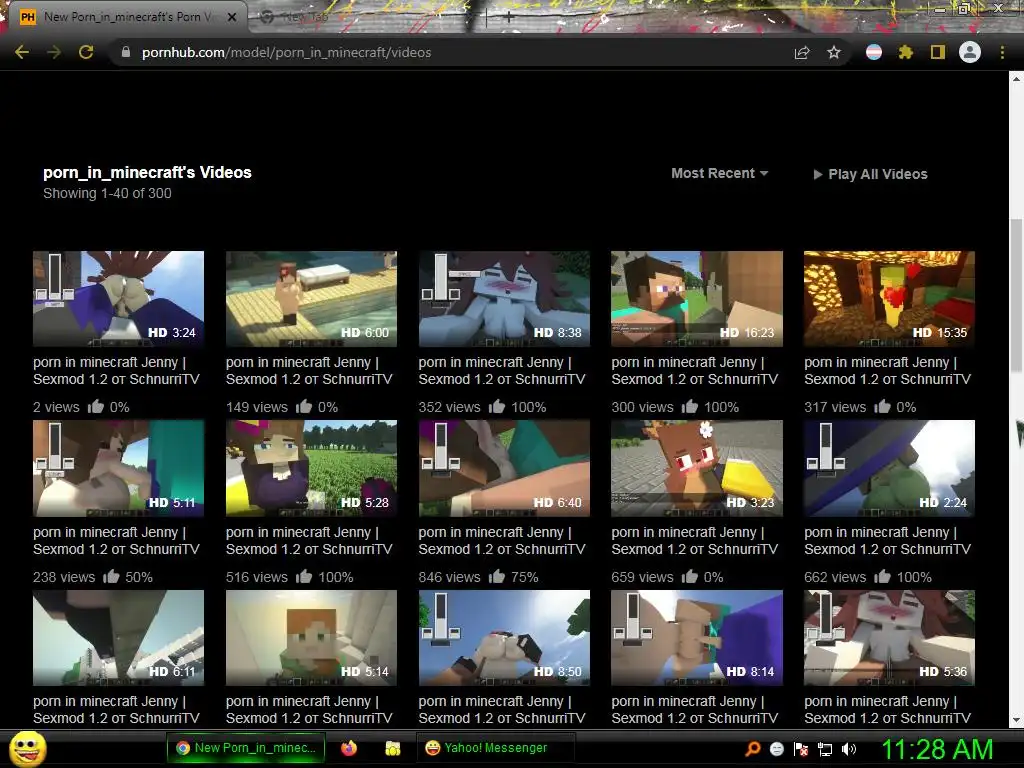Open the Chrome three-dot menu
Viewport: 1024px width, 768px height.
[1002, 52]
